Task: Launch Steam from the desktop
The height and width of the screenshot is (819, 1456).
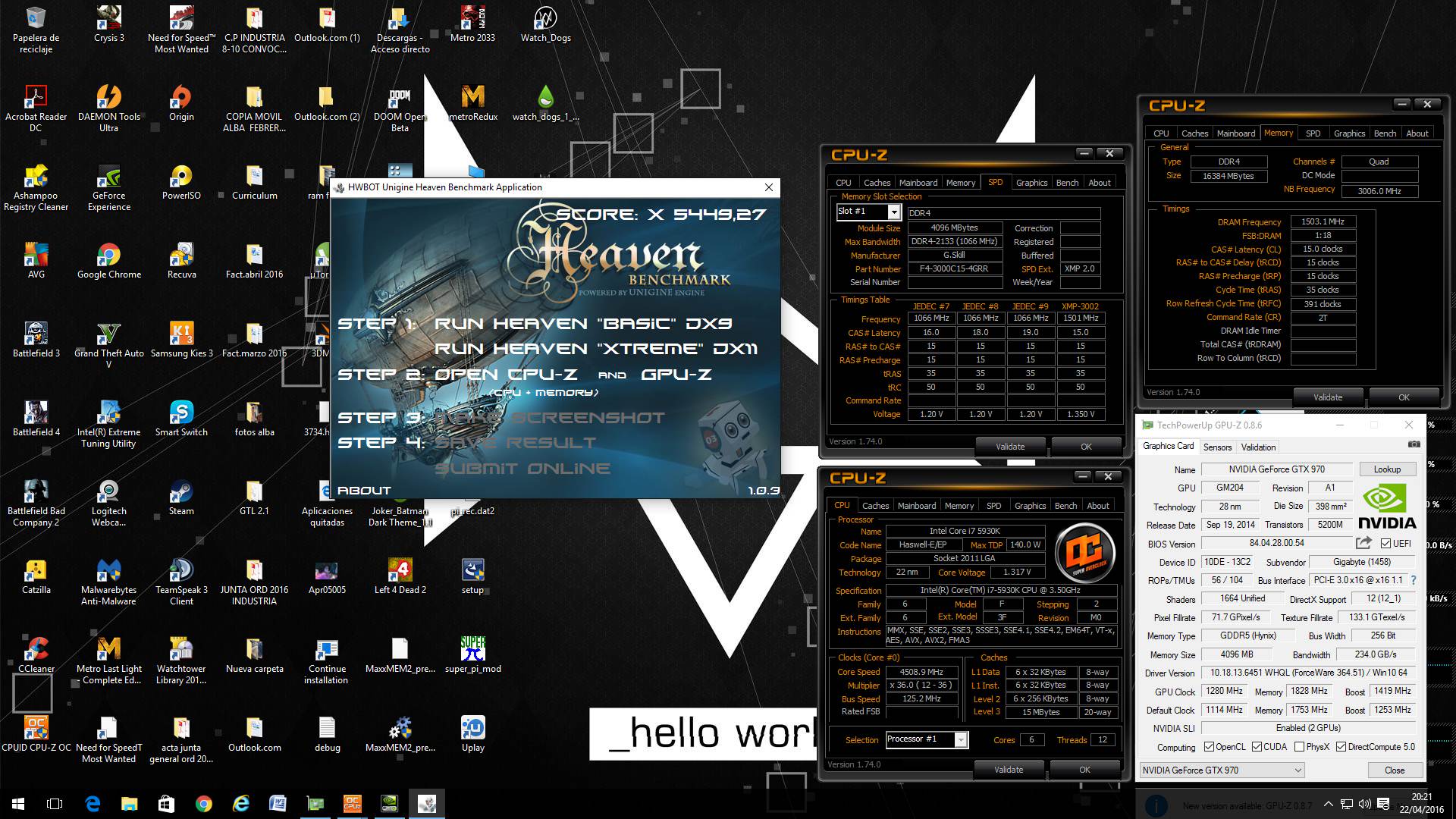Action: coord(181,497)
